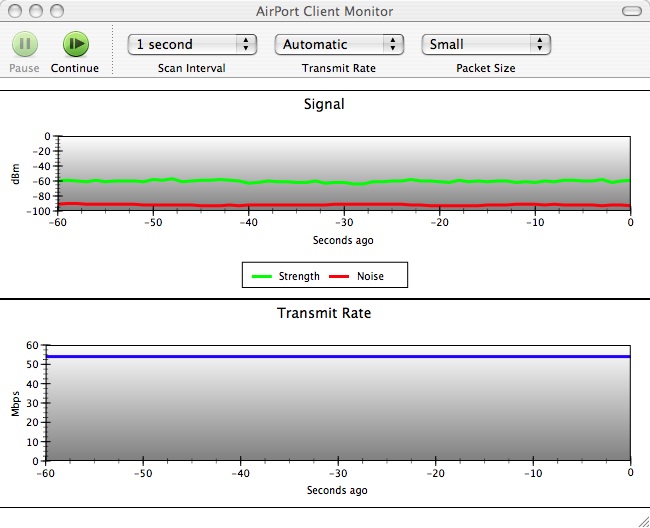Click the Noise legend label
The width and height of the screenshot is (650, 528).
[x=370, y=276]
